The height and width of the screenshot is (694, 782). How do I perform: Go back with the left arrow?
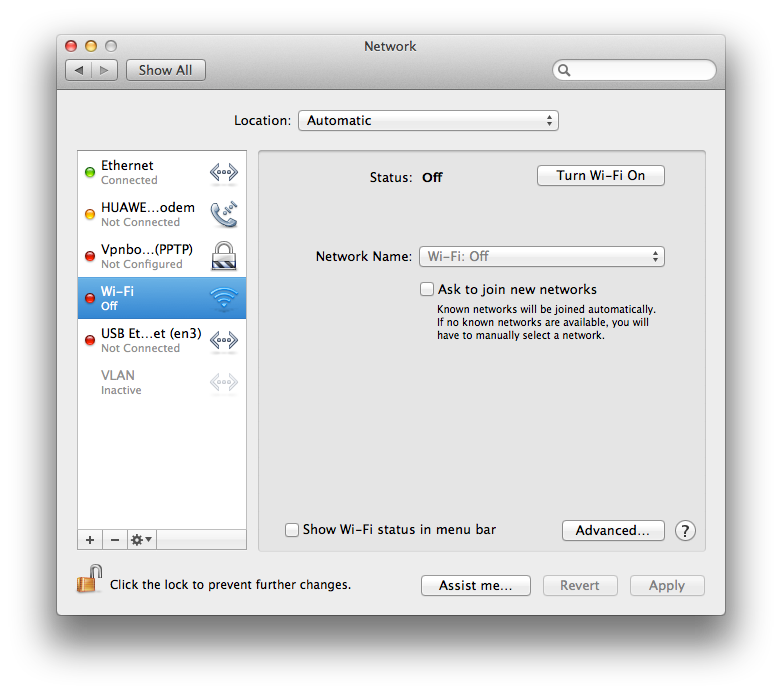79,70
